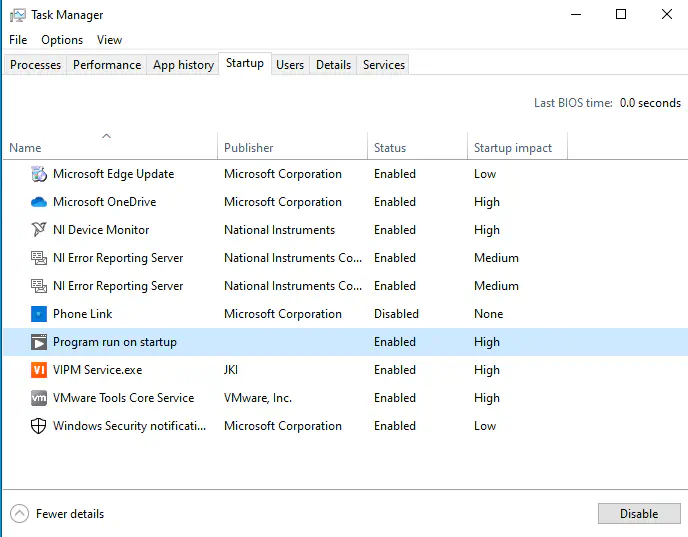Switch to the Services tab

[x=384, y=65]
